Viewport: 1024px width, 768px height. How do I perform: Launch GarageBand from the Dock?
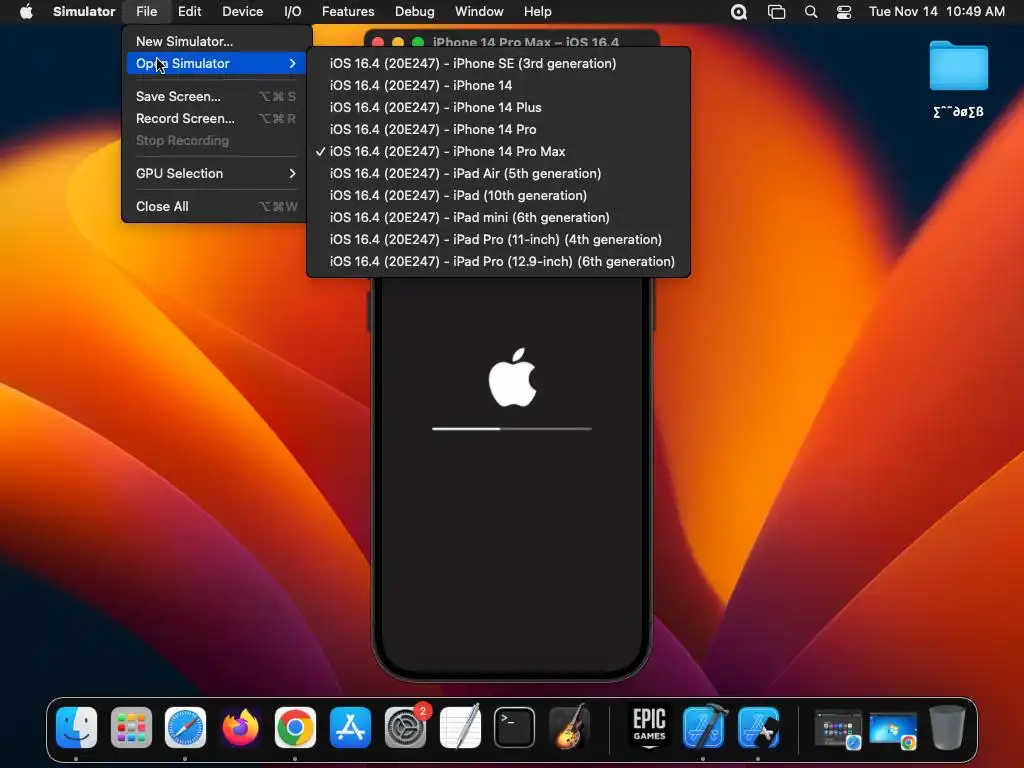(569, 728)
